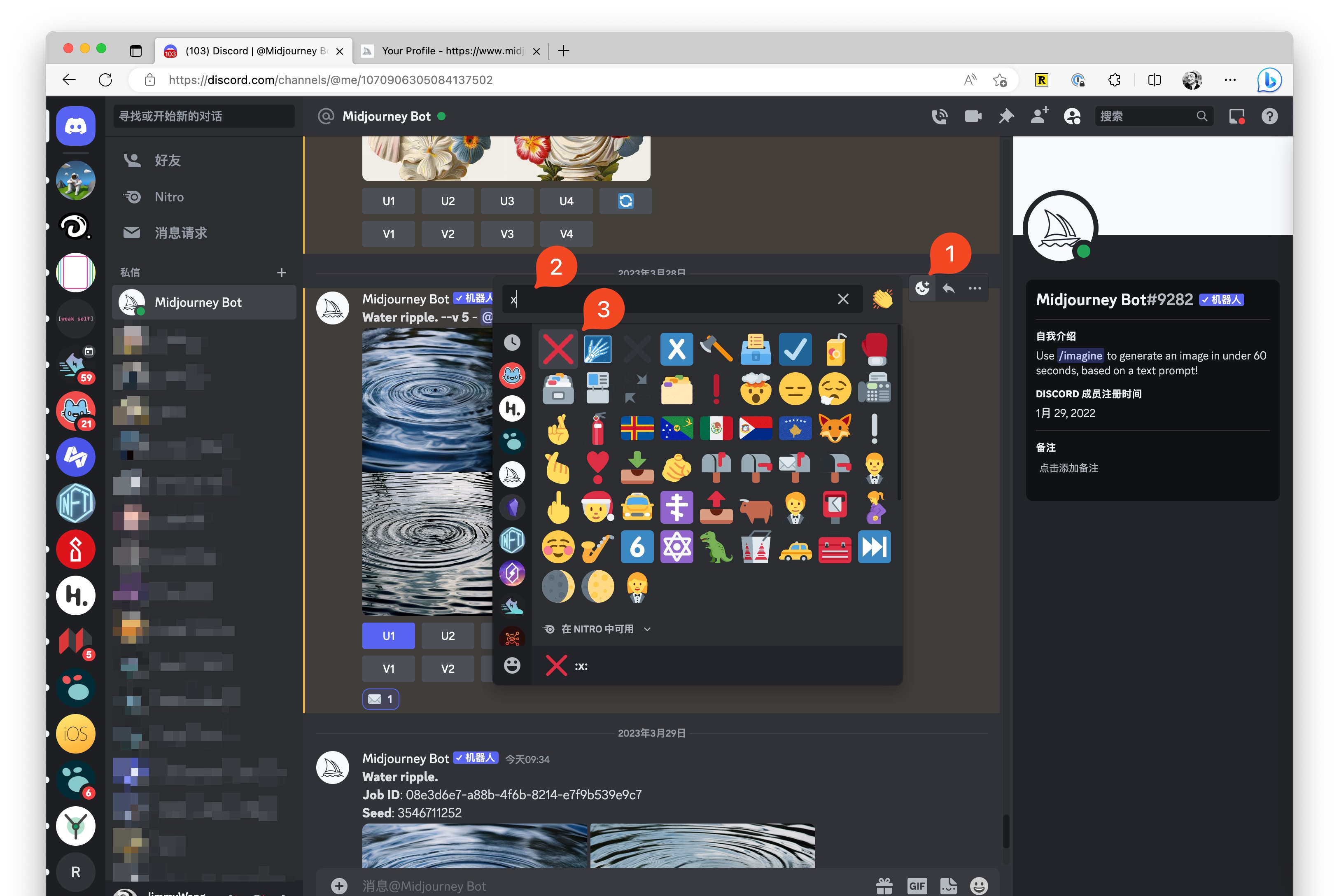Screen dimensions: 1339x896
Task: Pick the fox face emoji
Action: pyautogui.click(x=835, y=428)
